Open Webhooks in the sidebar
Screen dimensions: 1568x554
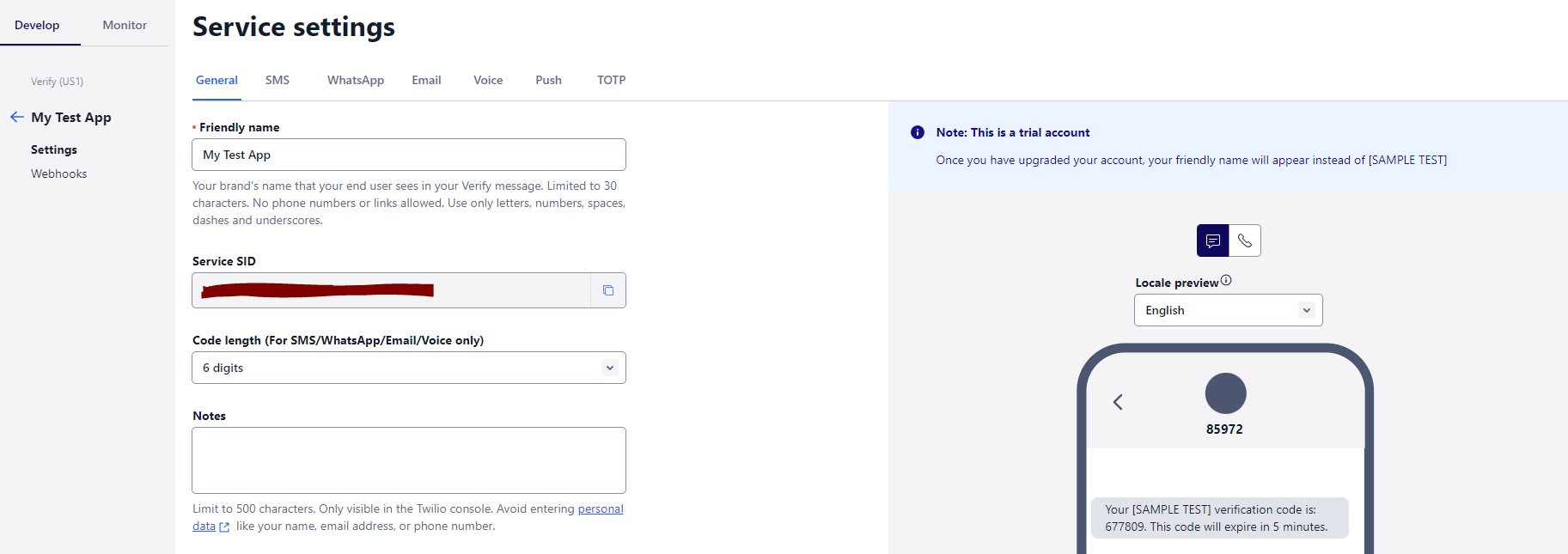click(x=59, y=174)
